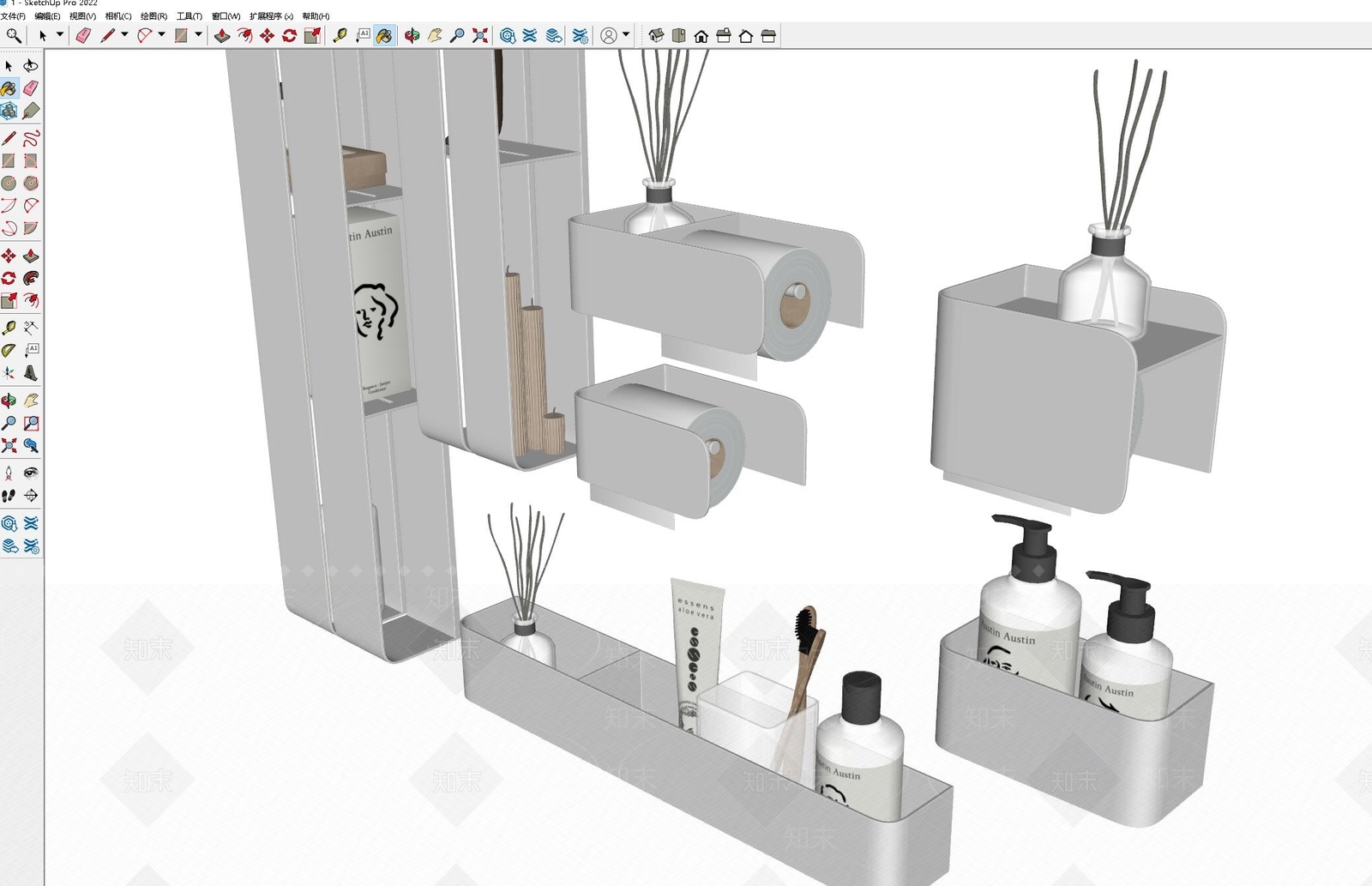The image size is (1372, 886).
Task: Choose the Zoom Window tool
Action: tap(31, 423)
